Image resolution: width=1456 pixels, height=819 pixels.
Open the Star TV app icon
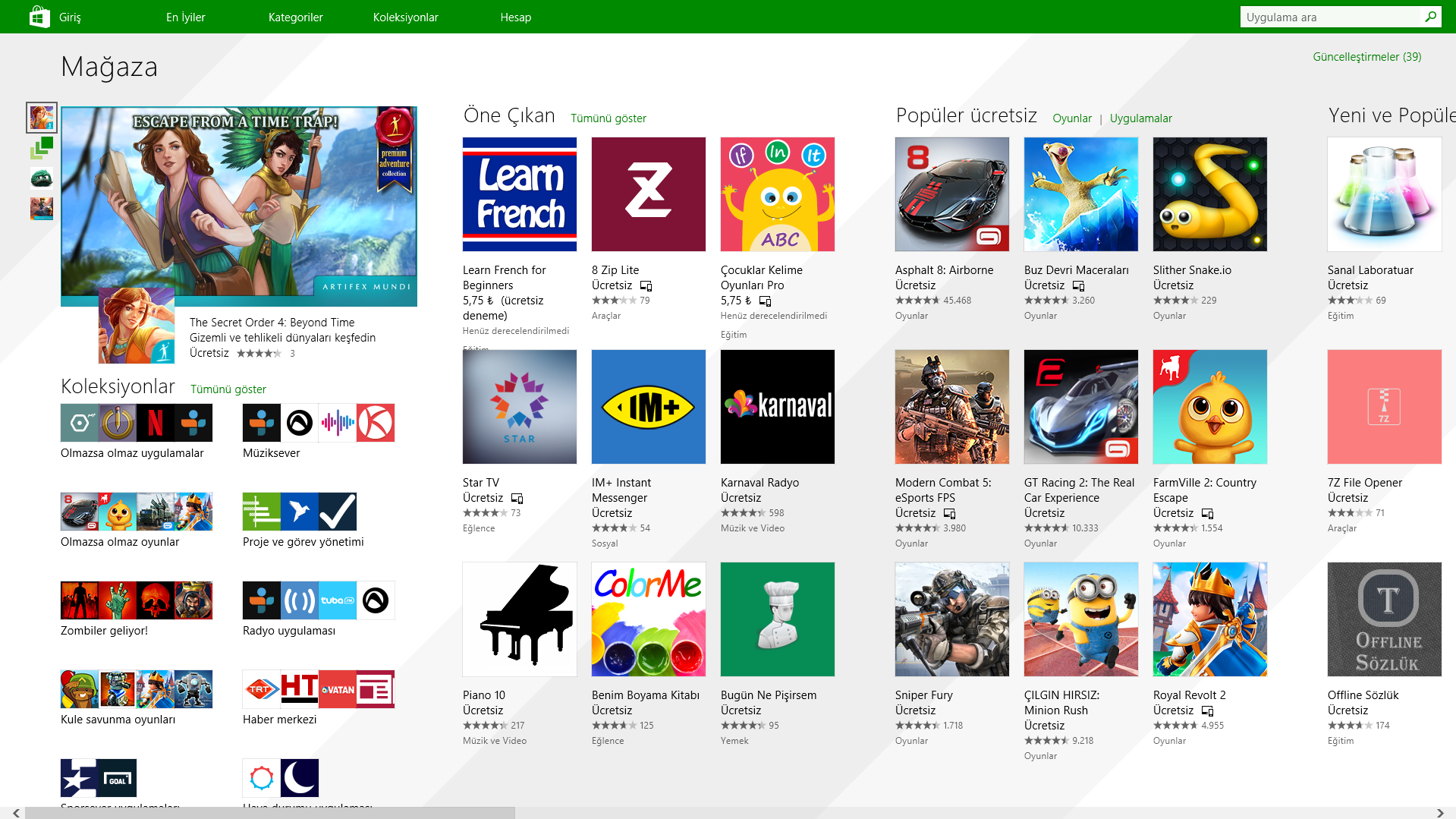(x=520, y=407)
